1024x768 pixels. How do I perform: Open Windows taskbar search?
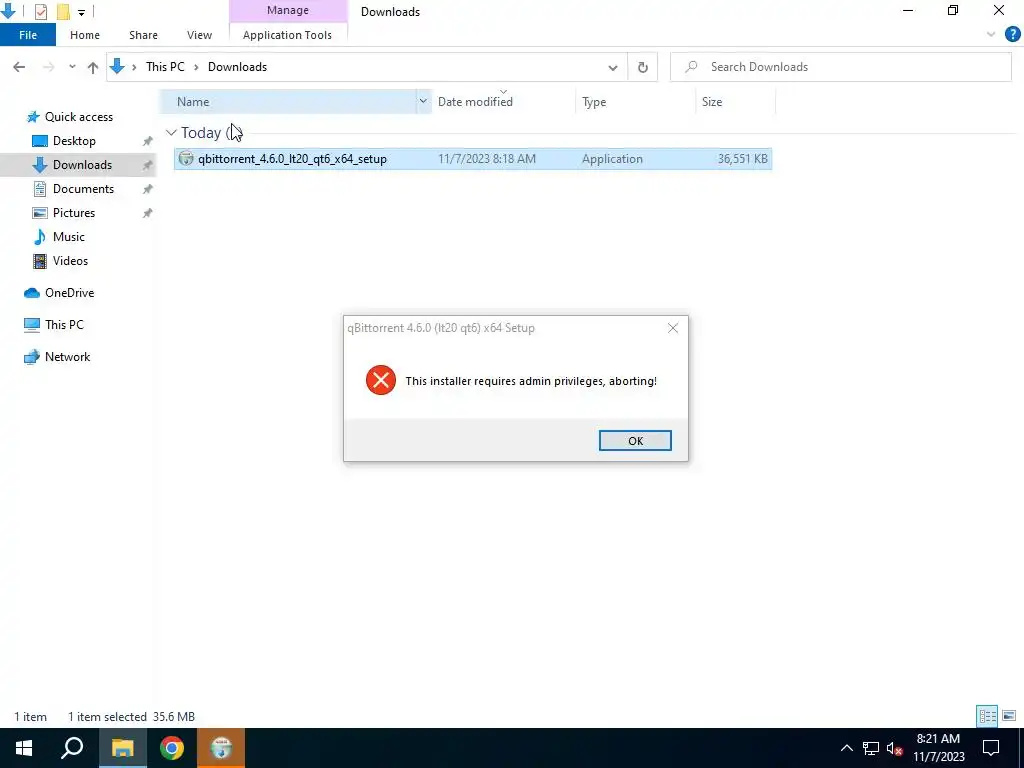pos(72,748)
